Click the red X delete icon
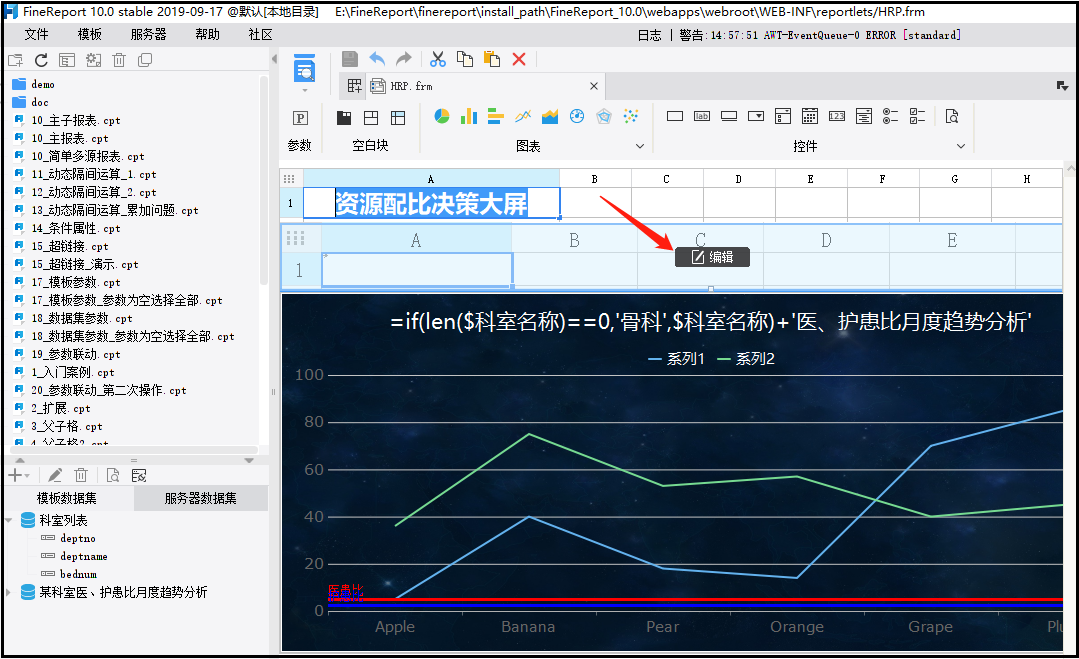The height and width of the screenshot is (659, 1079). pos(519,59)
